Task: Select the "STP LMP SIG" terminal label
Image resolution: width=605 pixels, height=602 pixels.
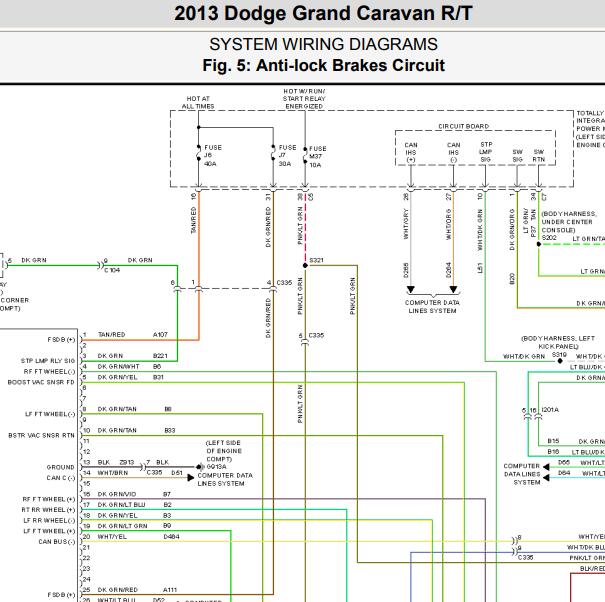Action: (486, 152)
